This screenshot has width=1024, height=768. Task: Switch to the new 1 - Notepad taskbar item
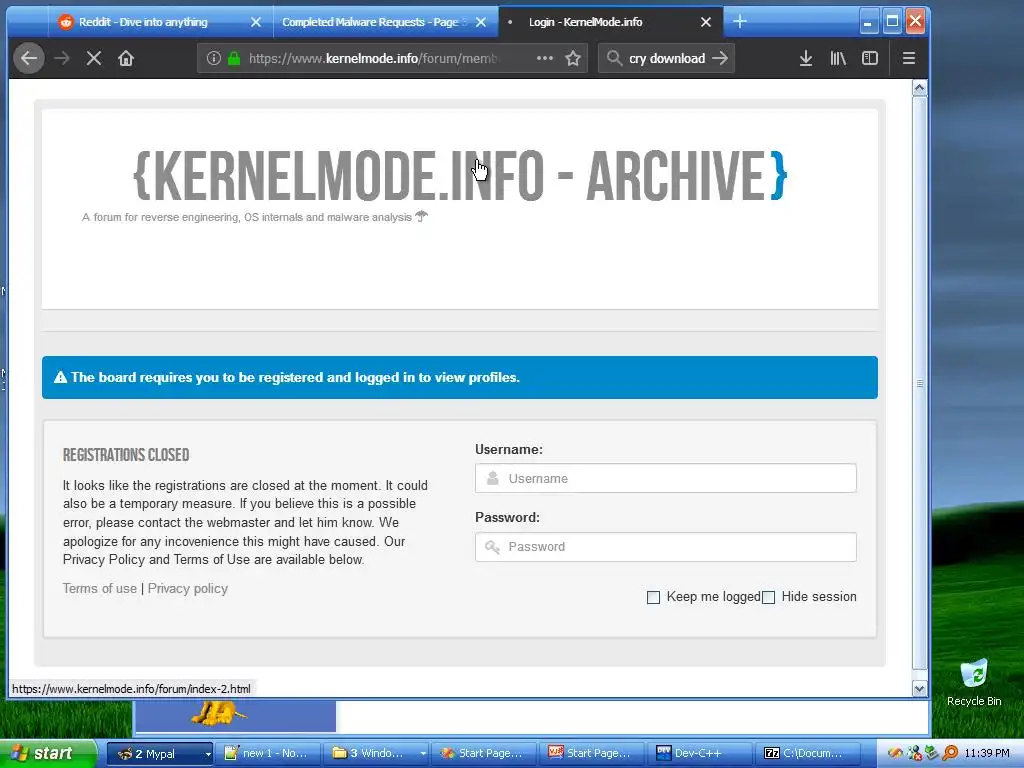[267, 753]
